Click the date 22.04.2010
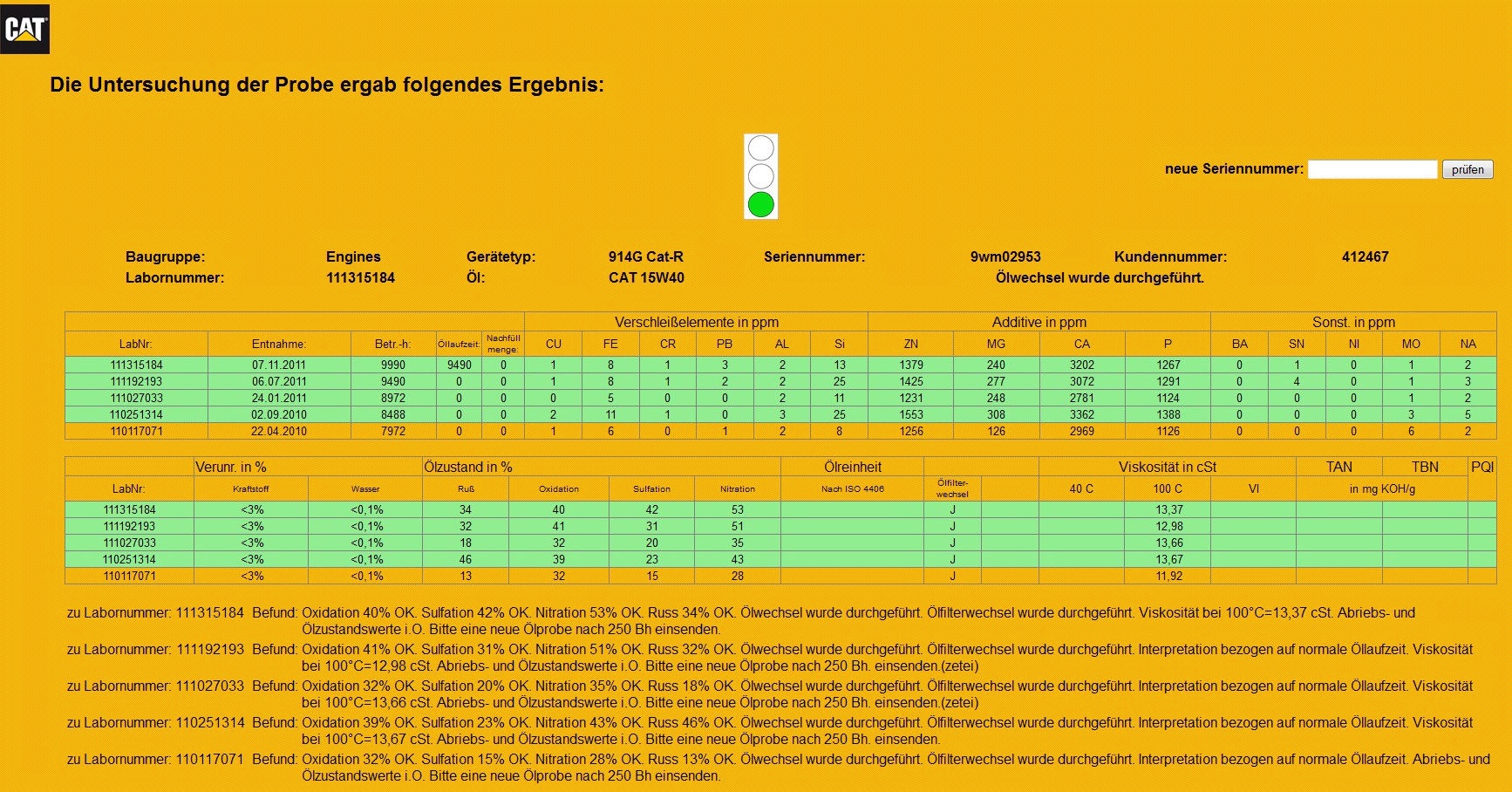The image size is (1512, 792). tap(279, 431)
